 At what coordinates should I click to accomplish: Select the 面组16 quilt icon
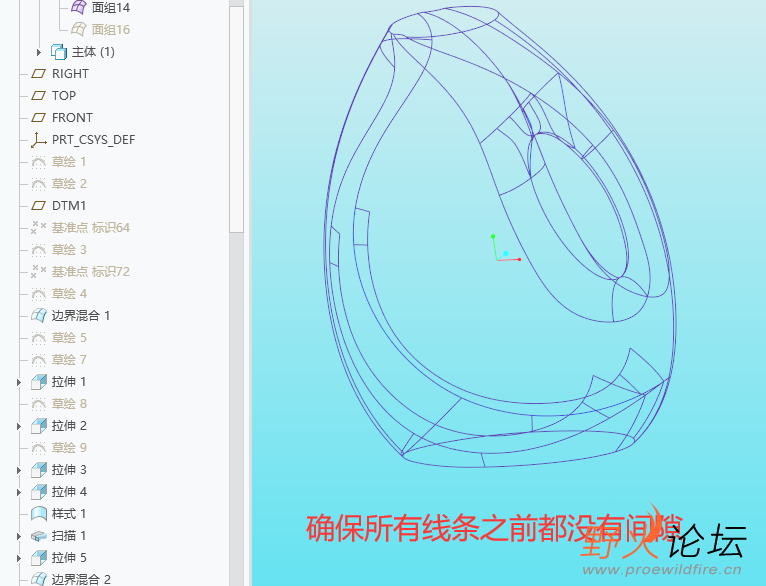click(79, 29)
